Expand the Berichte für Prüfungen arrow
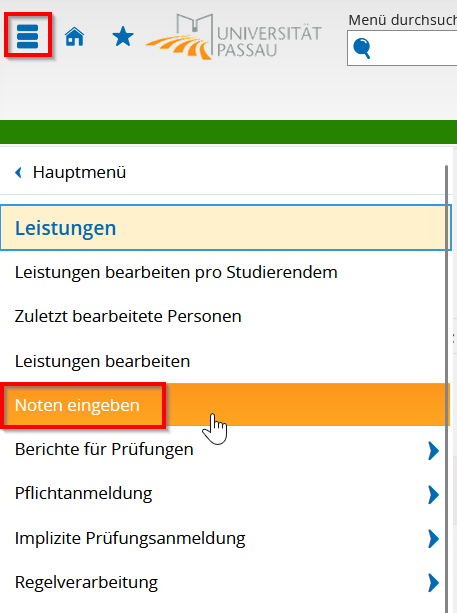The width and height of the screenshot is (457, 613). (x=433, y=451)
